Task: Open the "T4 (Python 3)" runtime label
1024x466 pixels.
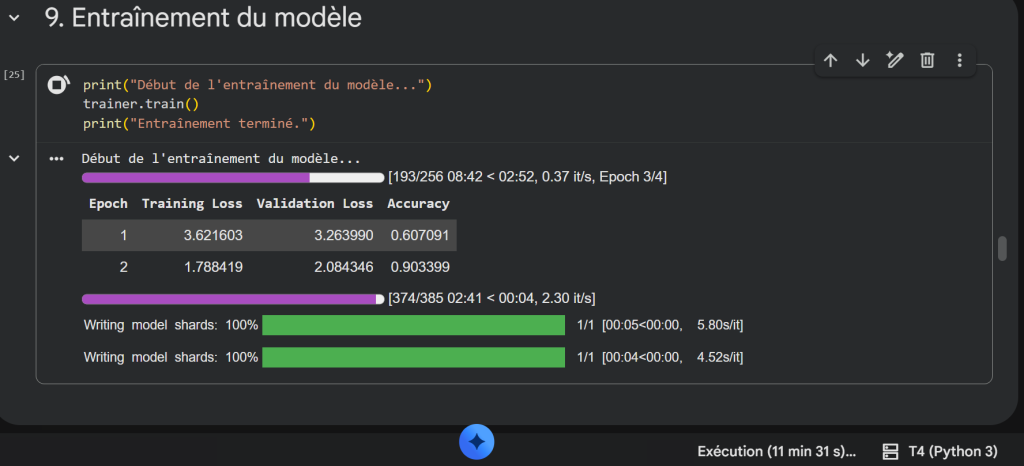Action: click(951, 451)
